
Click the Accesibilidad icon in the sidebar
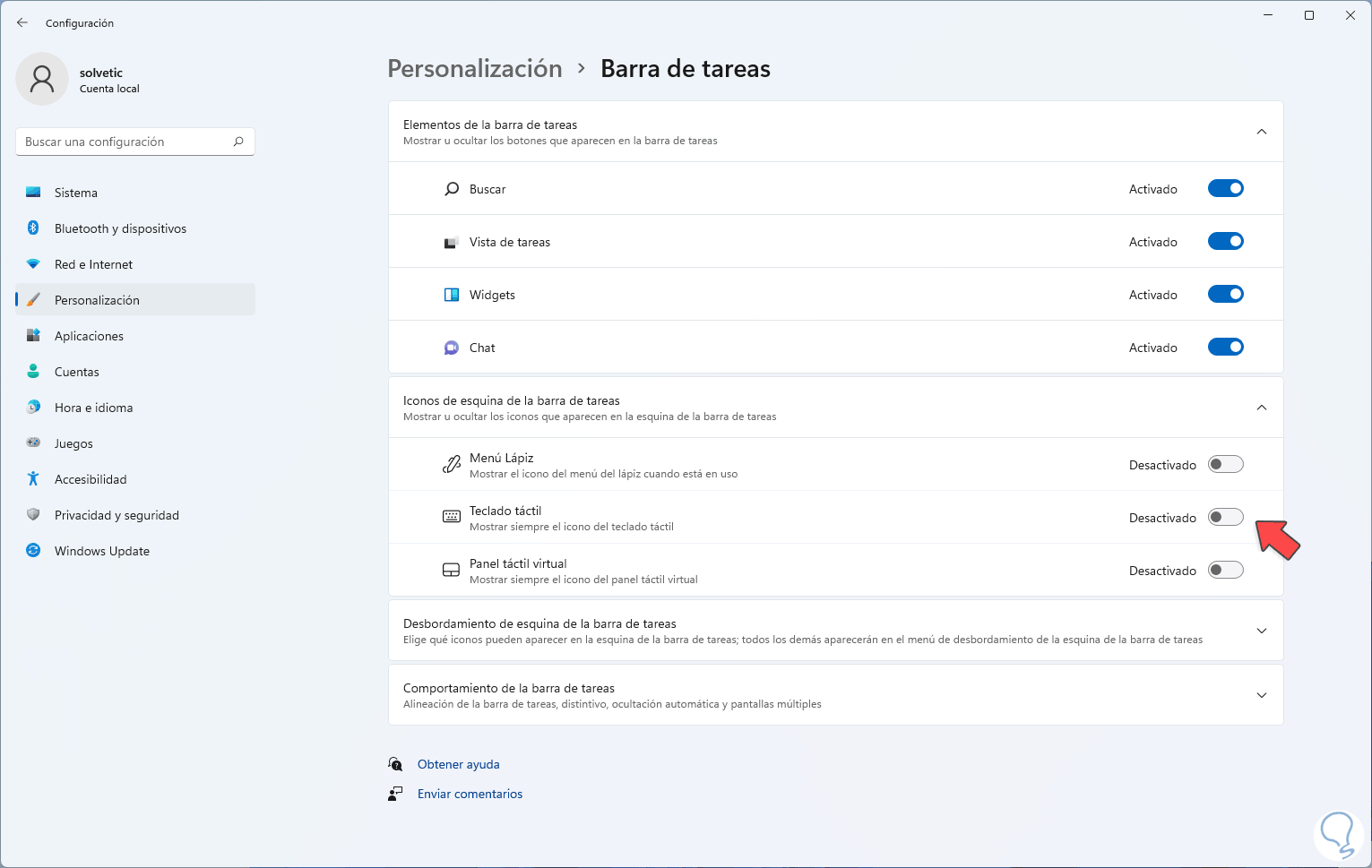33,479
